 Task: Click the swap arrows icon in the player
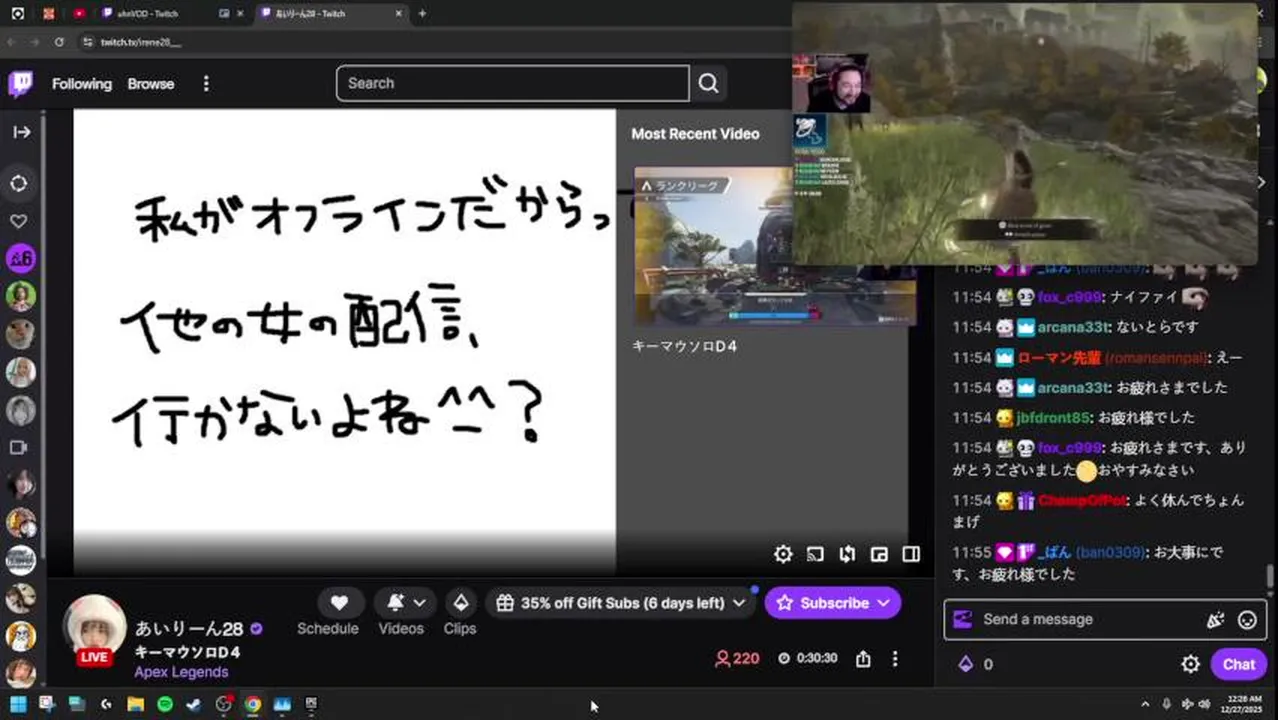pos(847,554)
